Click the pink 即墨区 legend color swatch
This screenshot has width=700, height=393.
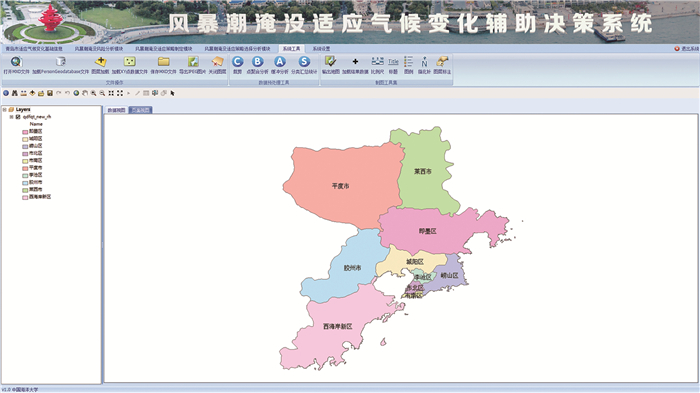click(x=25, y=132)
